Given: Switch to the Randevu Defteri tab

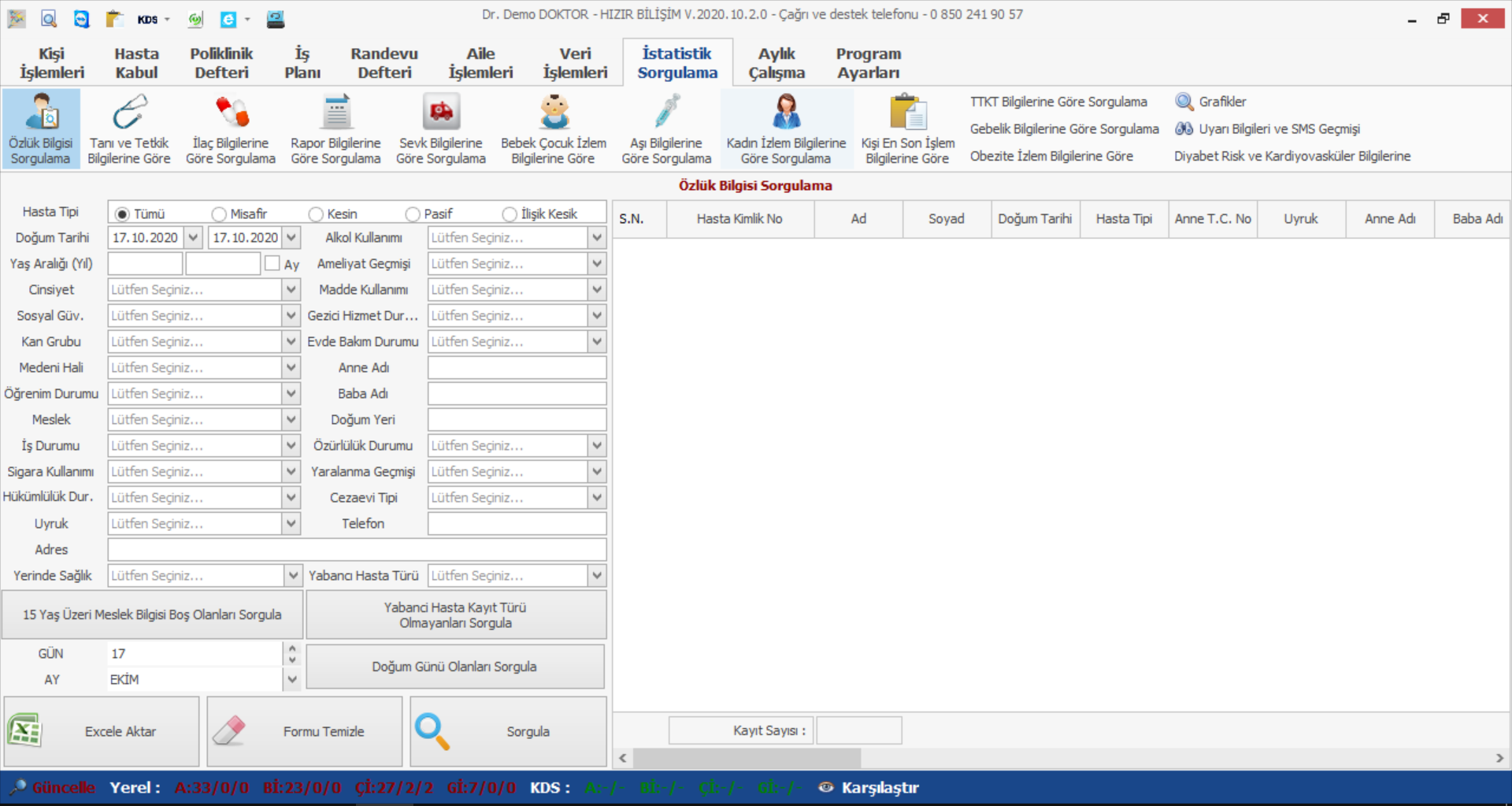Looking at the screenshot, I should click(384, 63).
